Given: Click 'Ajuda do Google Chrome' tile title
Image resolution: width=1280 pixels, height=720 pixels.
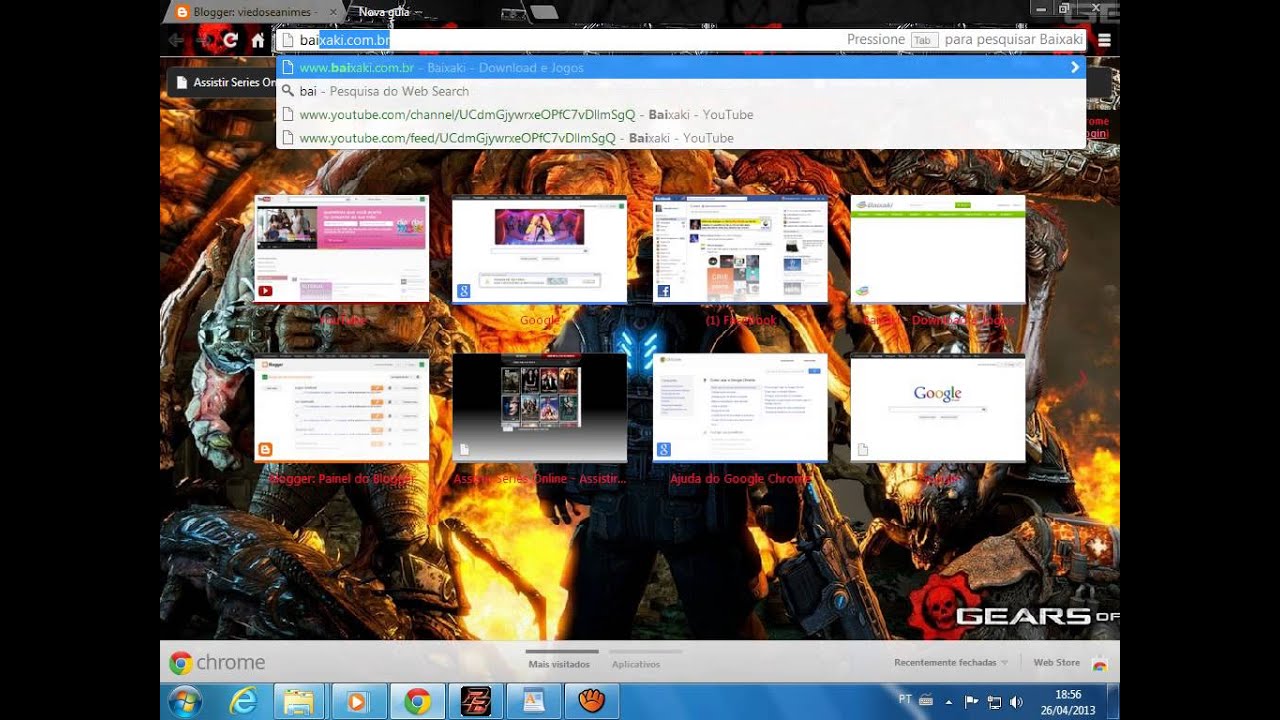Looking at the screenshot, I should pos(740,479).
